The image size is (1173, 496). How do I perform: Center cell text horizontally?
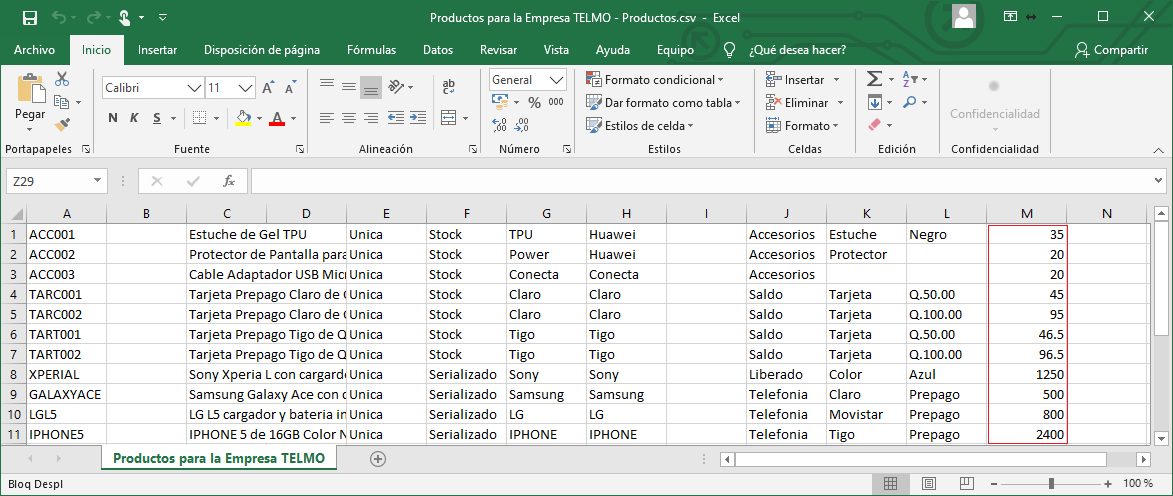(349, 117)
